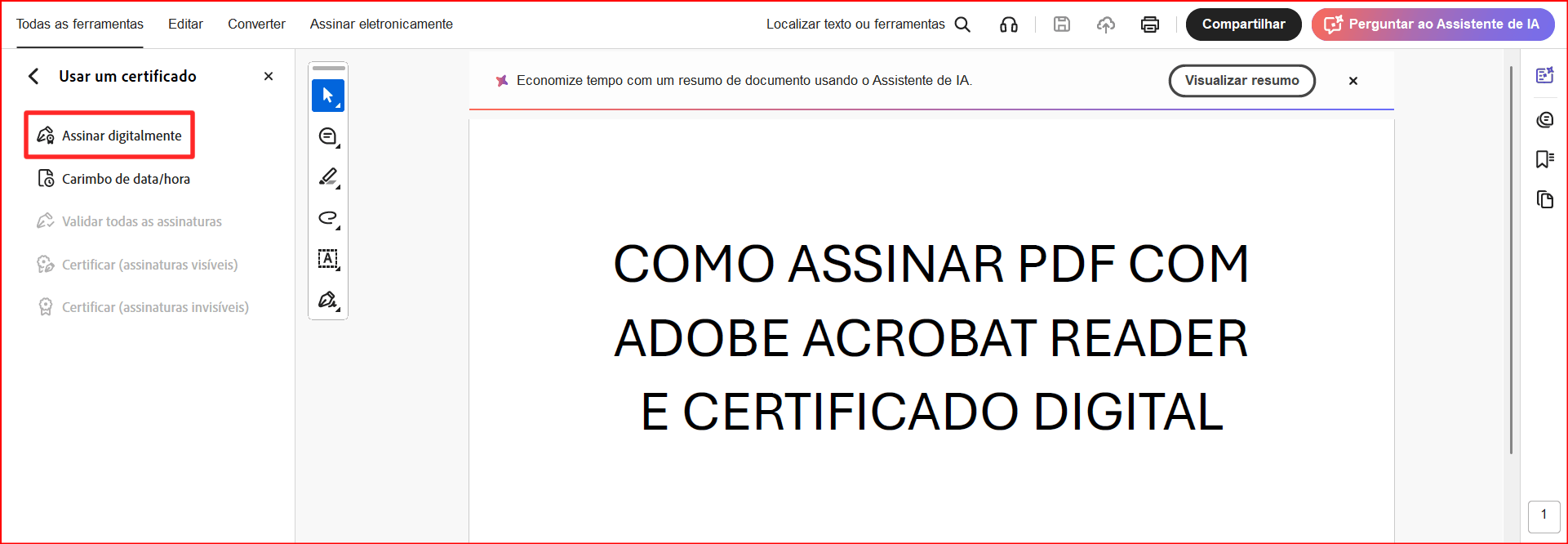Screen dimensions: 1568x544
Task: Print the document via printer icon
Action: click(1150, 25)
